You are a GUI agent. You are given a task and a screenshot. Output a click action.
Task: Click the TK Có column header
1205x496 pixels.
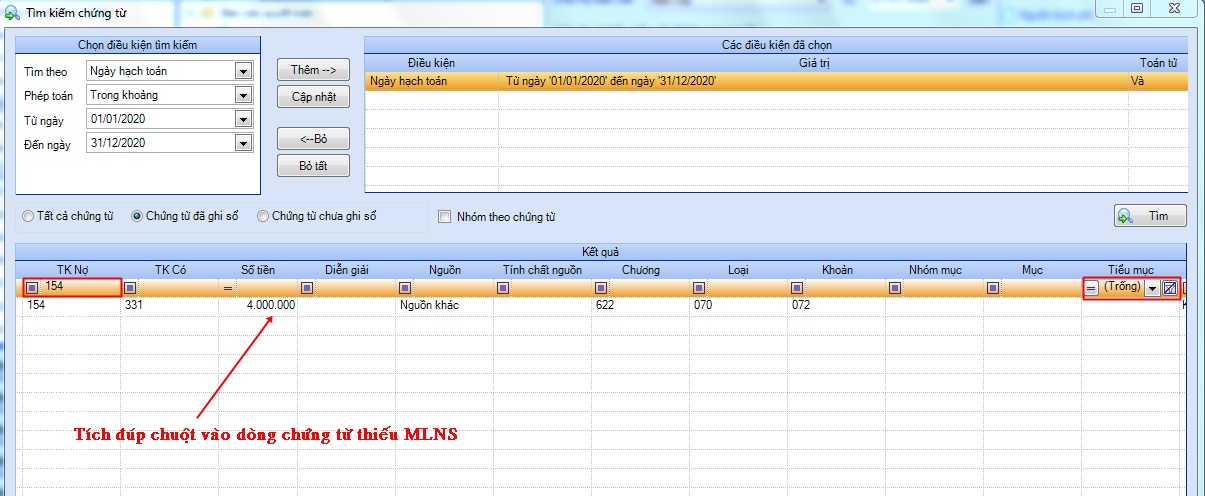170,270
